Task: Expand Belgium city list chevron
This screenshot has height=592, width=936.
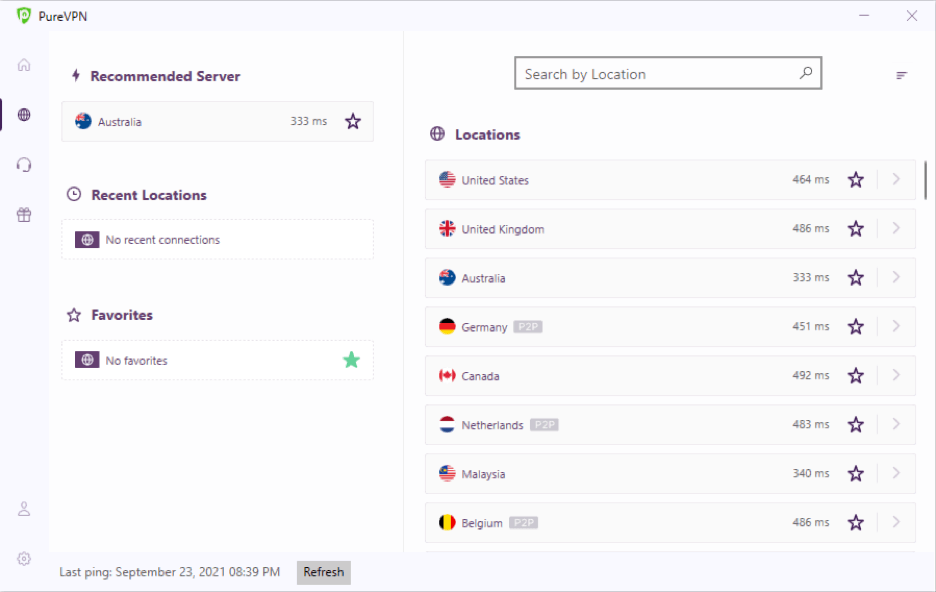Action: click(896, 522)
